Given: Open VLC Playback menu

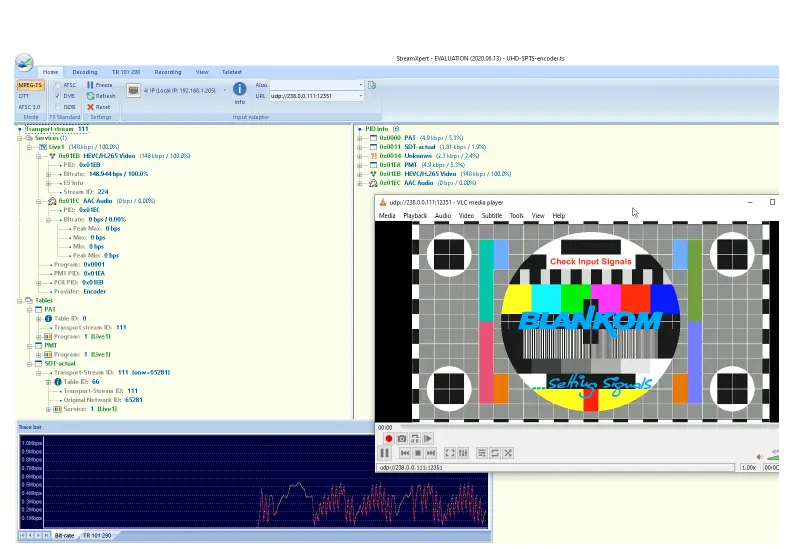Looking at the screenshot, I should tap(415, 216).
